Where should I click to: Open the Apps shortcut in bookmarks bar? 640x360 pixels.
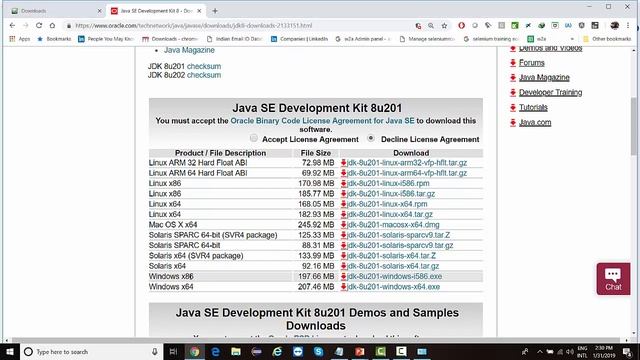tap(20, 39)
